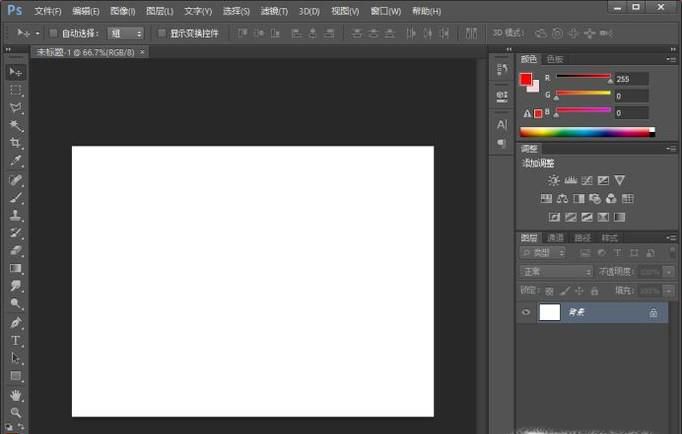682x434 pixels.
Task: Toggle the pixel layer filter
Action: [585, 253]
